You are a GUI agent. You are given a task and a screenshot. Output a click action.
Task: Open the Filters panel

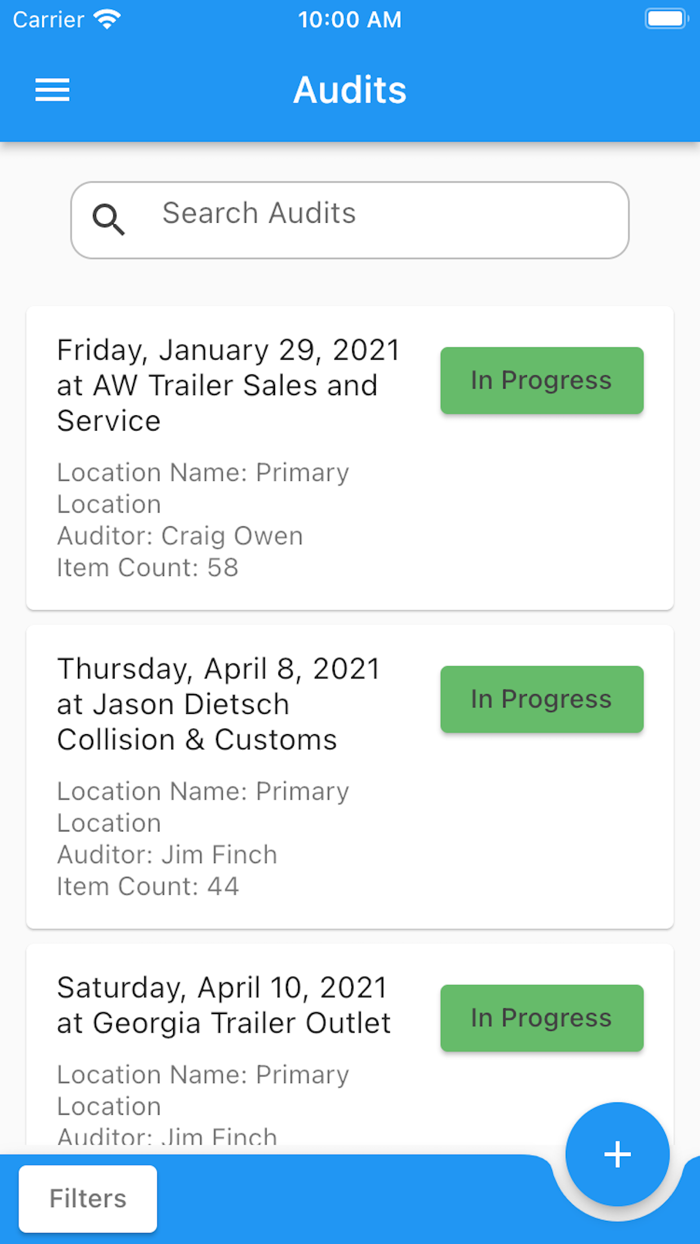87,1198
